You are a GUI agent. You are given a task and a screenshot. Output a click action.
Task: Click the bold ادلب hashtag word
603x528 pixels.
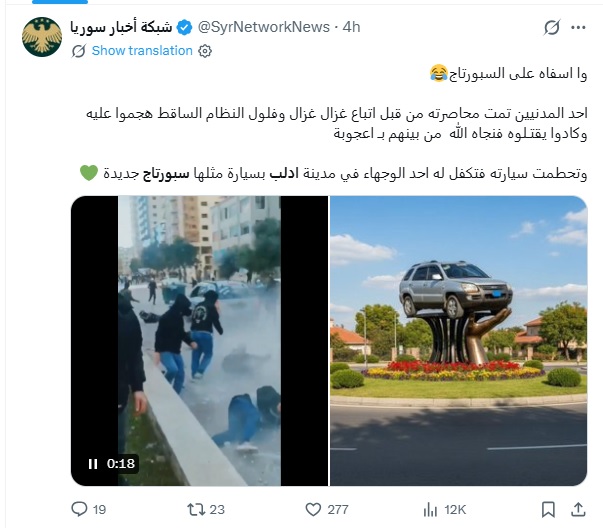point(284,173)
